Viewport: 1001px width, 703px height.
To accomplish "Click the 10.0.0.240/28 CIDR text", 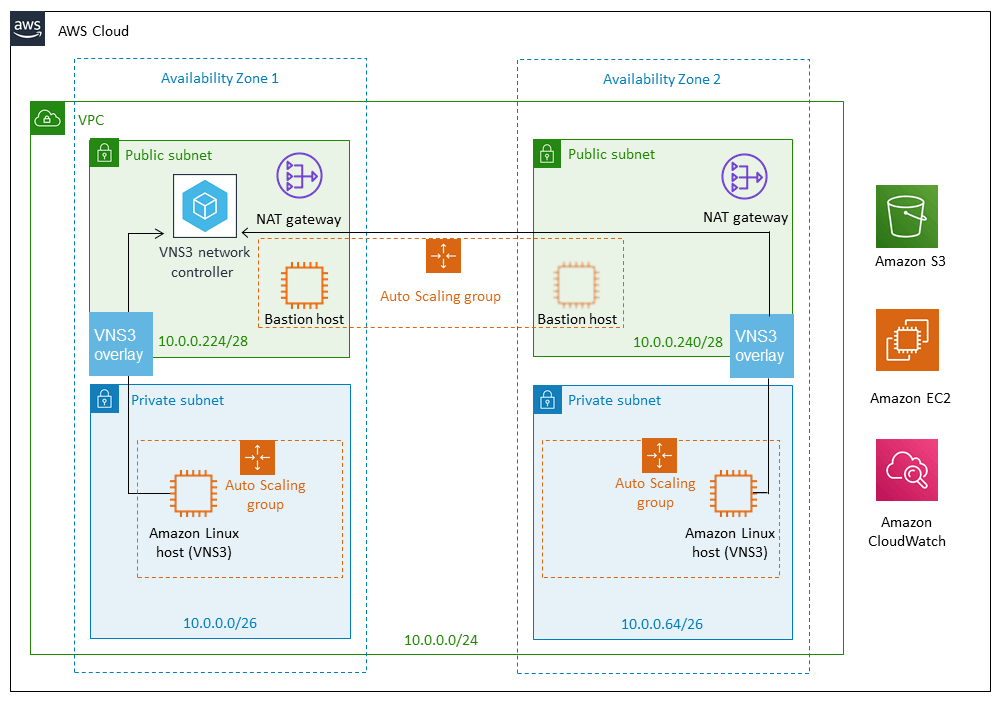I will [678, 342].
